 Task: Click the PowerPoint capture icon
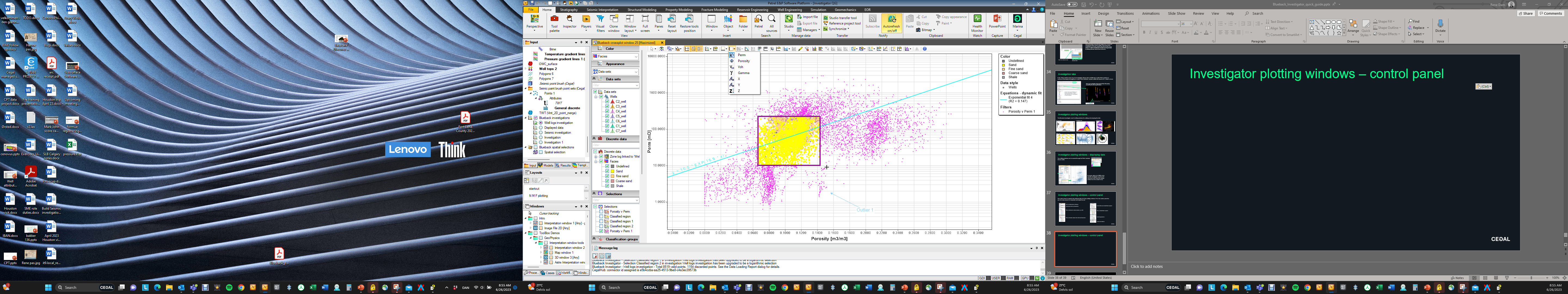[x=997, y=23]
